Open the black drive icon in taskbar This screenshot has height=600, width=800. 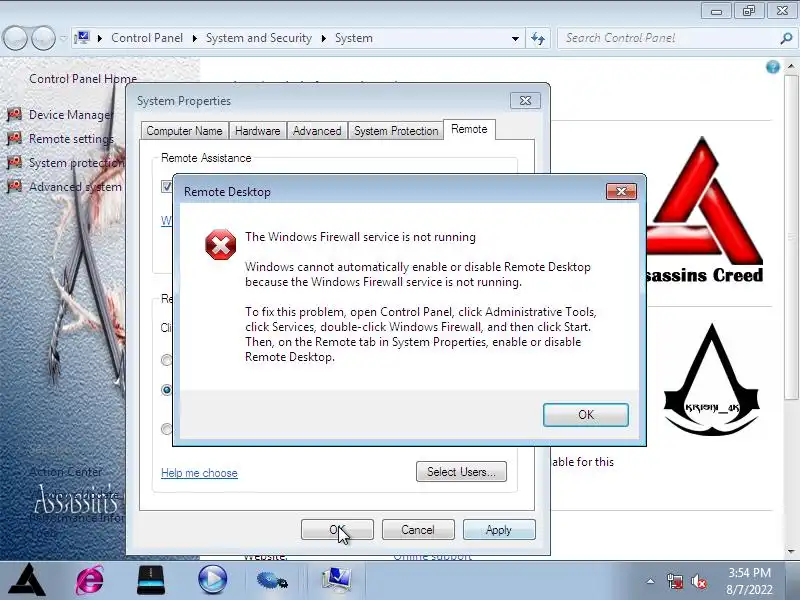point(151,580)
